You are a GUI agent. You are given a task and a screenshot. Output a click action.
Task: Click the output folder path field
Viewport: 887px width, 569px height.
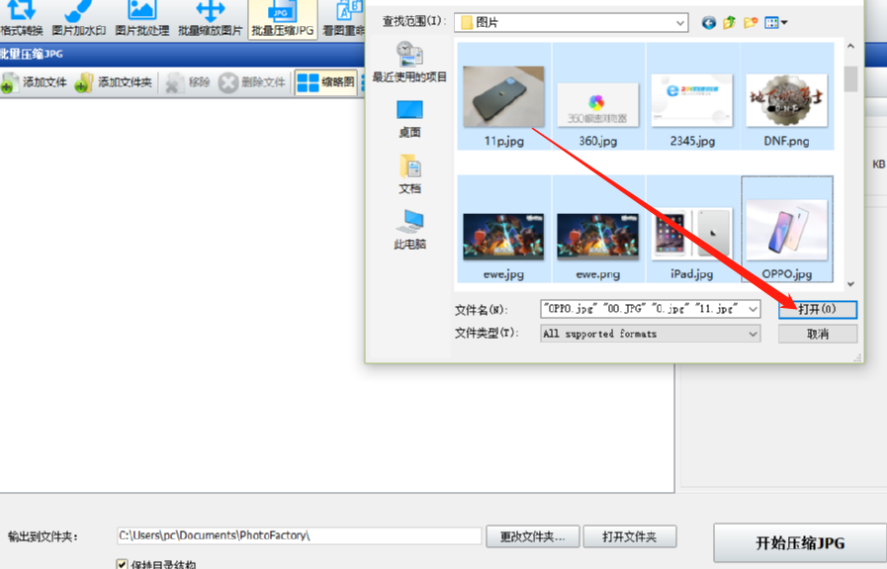(299, 536)
